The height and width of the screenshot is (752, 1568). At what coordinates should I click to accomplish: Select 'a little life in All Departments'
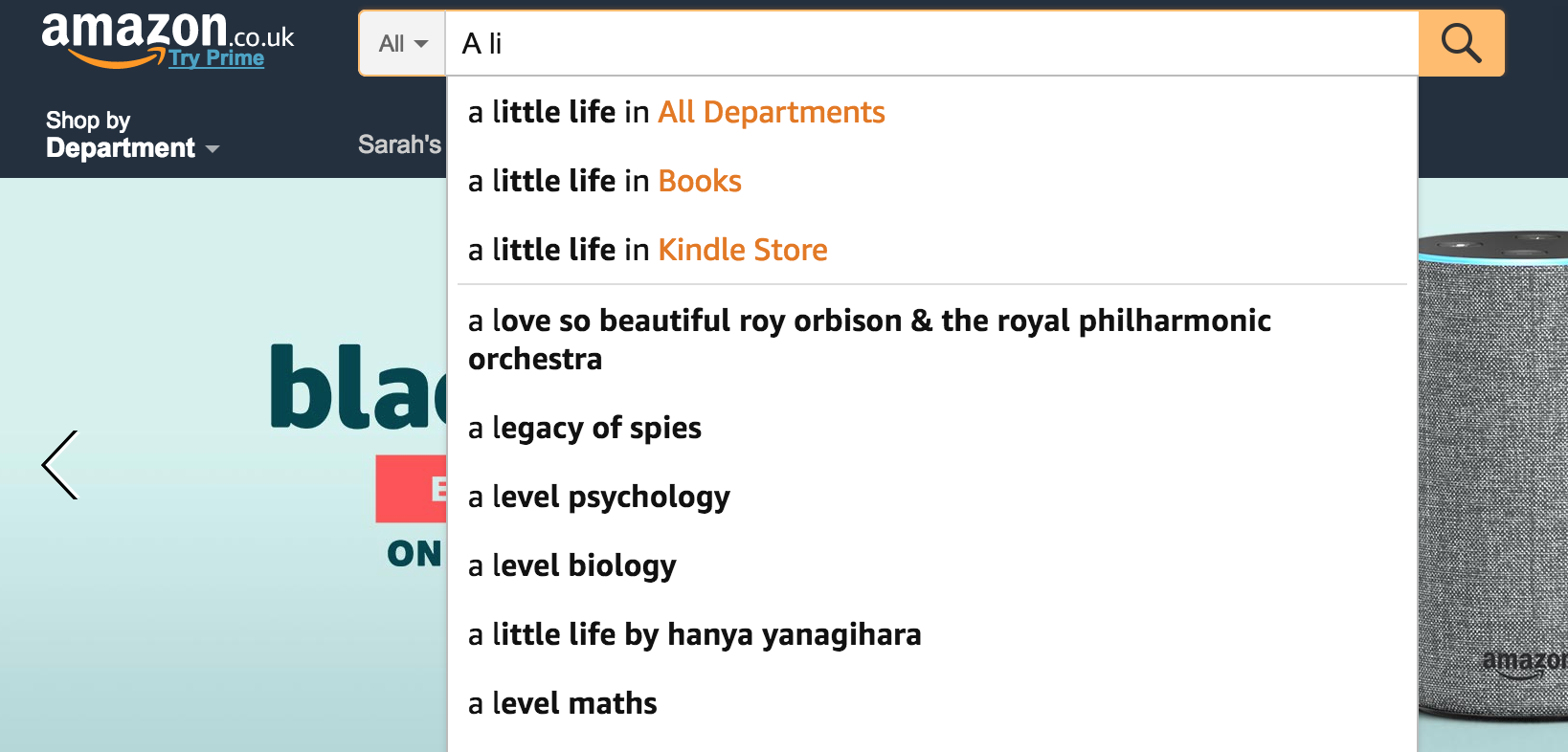(x=931, y=112)
